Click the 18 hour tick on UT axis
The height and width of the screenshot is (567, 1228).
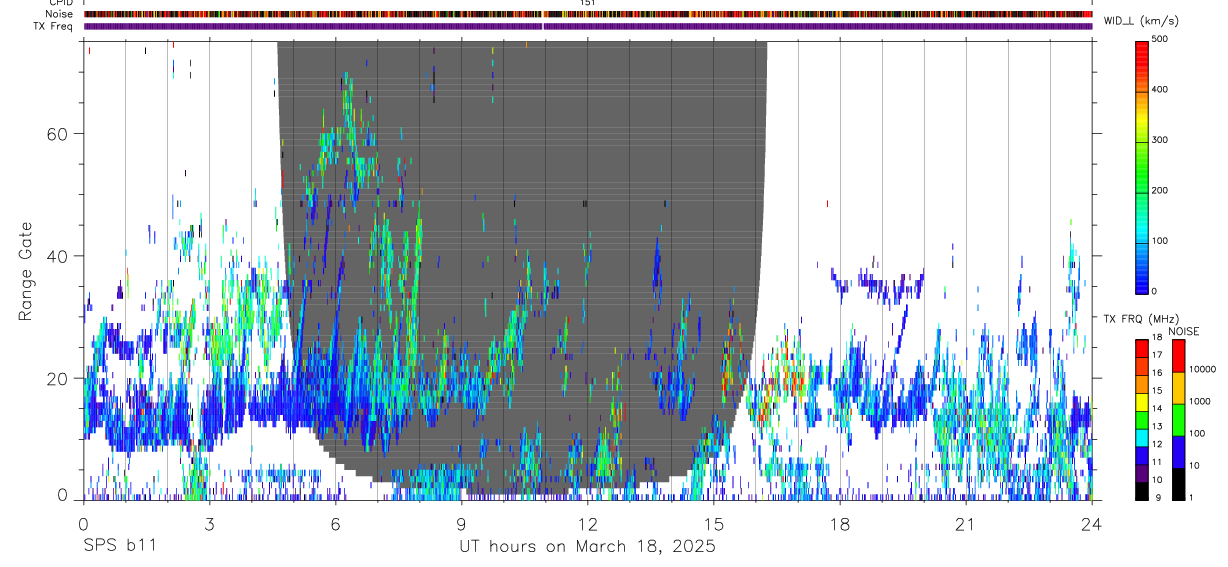pos(840,524)
